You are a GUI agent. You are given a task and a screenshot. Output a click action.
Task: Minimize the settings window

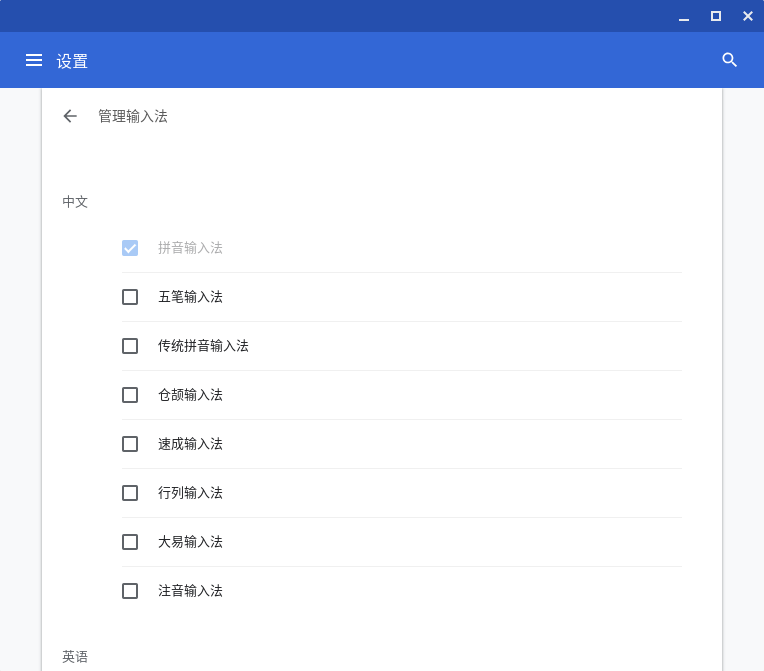(684, 16)
